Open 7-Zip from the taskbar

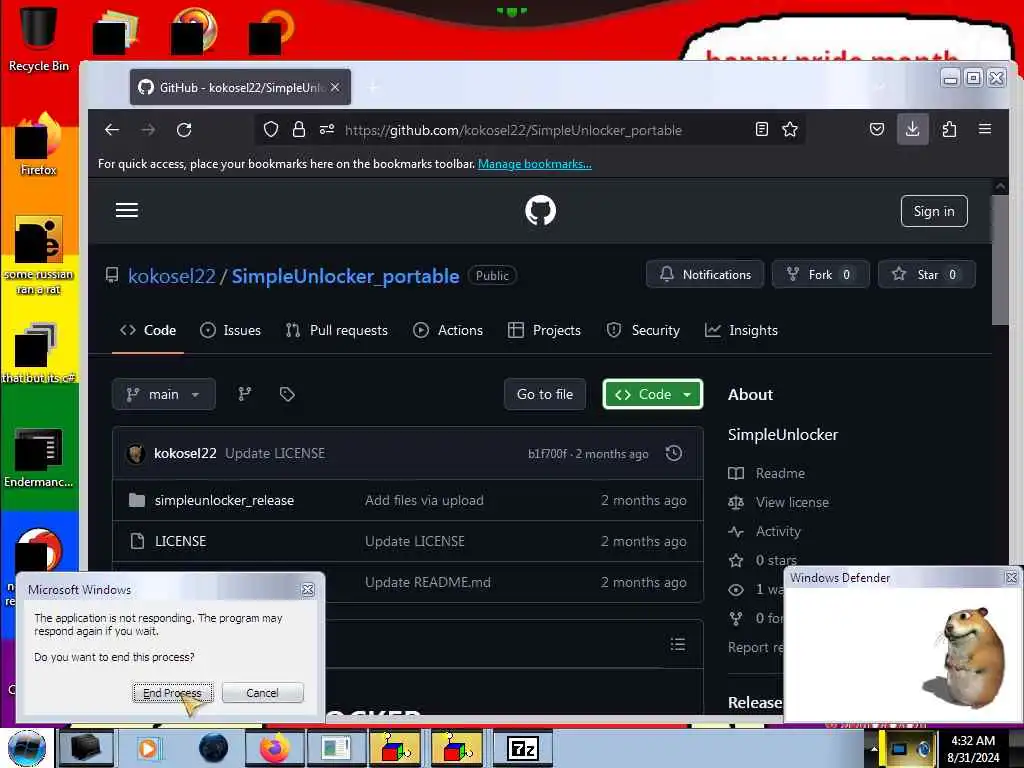(523, 748)
